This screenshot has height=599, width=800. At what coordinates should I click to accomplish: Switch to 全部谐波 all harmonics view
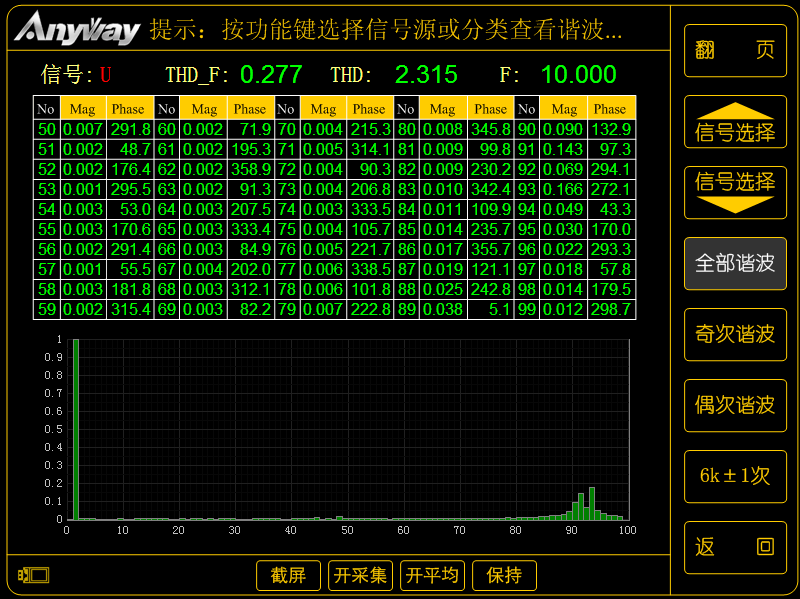(734, 264)
